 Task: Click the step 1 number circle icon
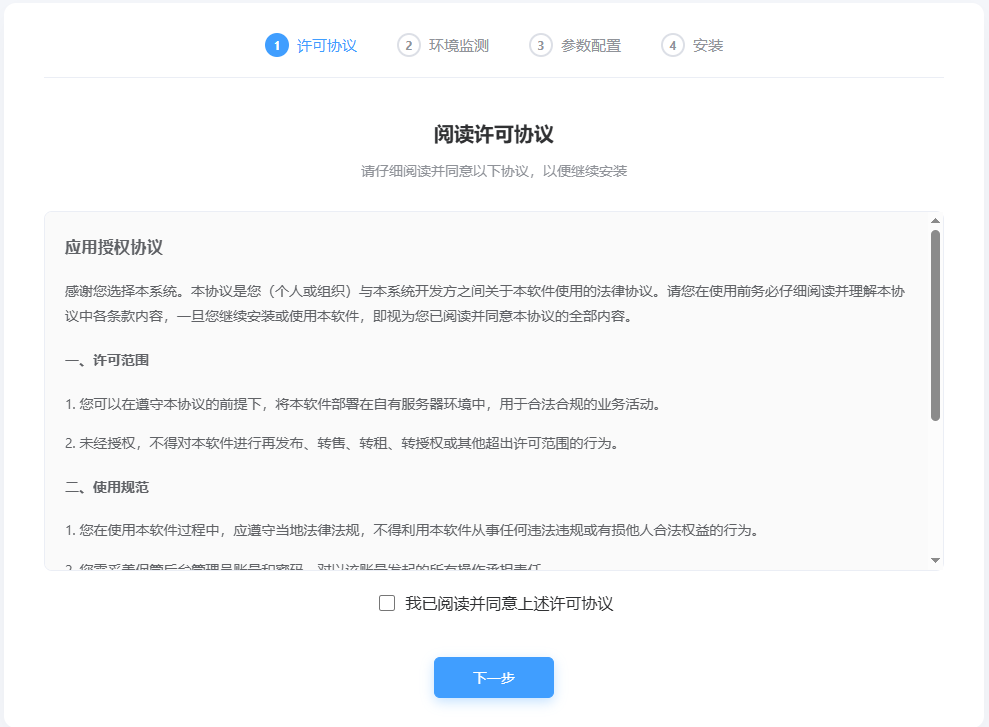click(277, 45)
